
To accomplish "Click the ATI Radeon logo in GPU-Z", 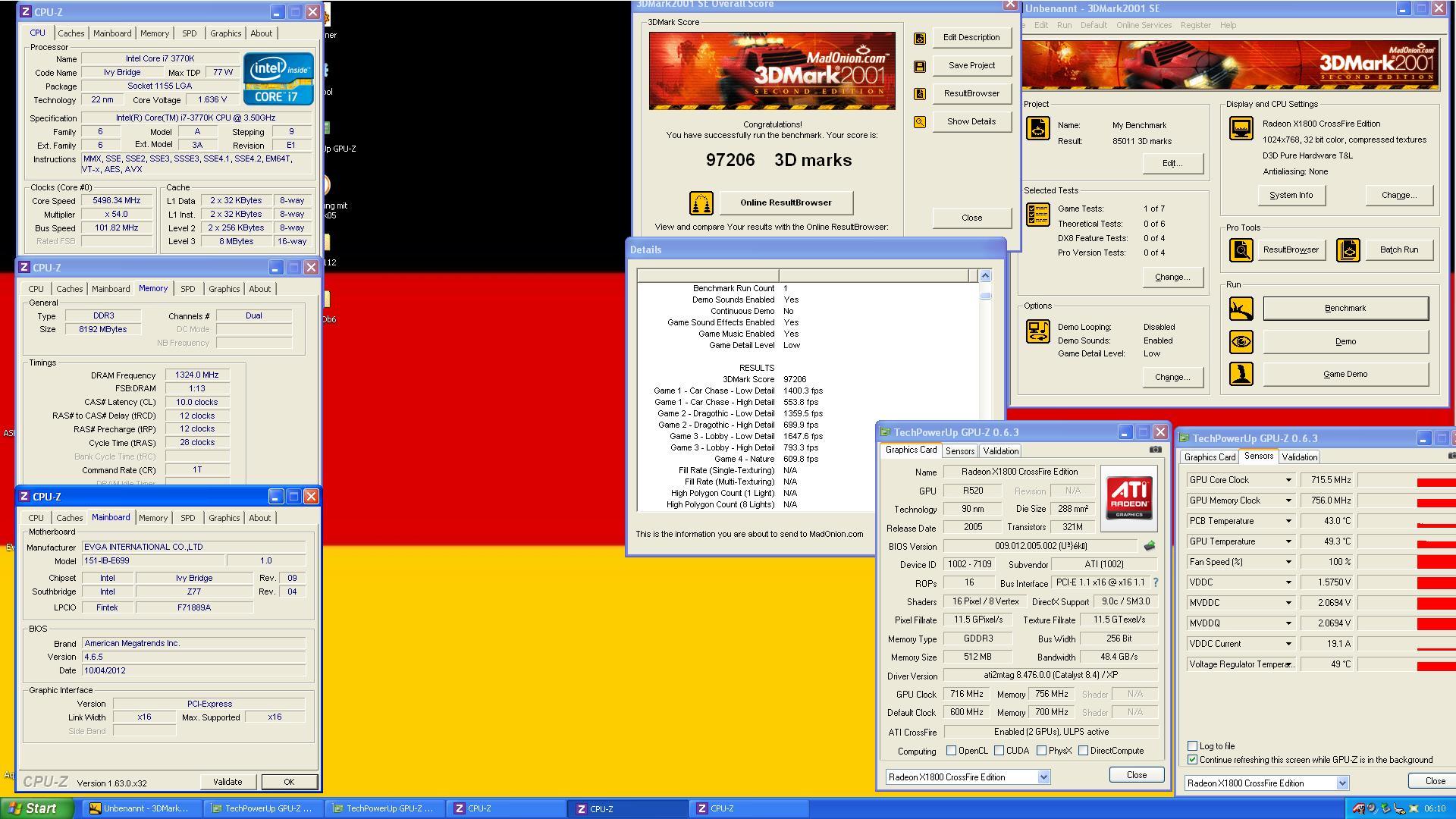I will 1129,498.
